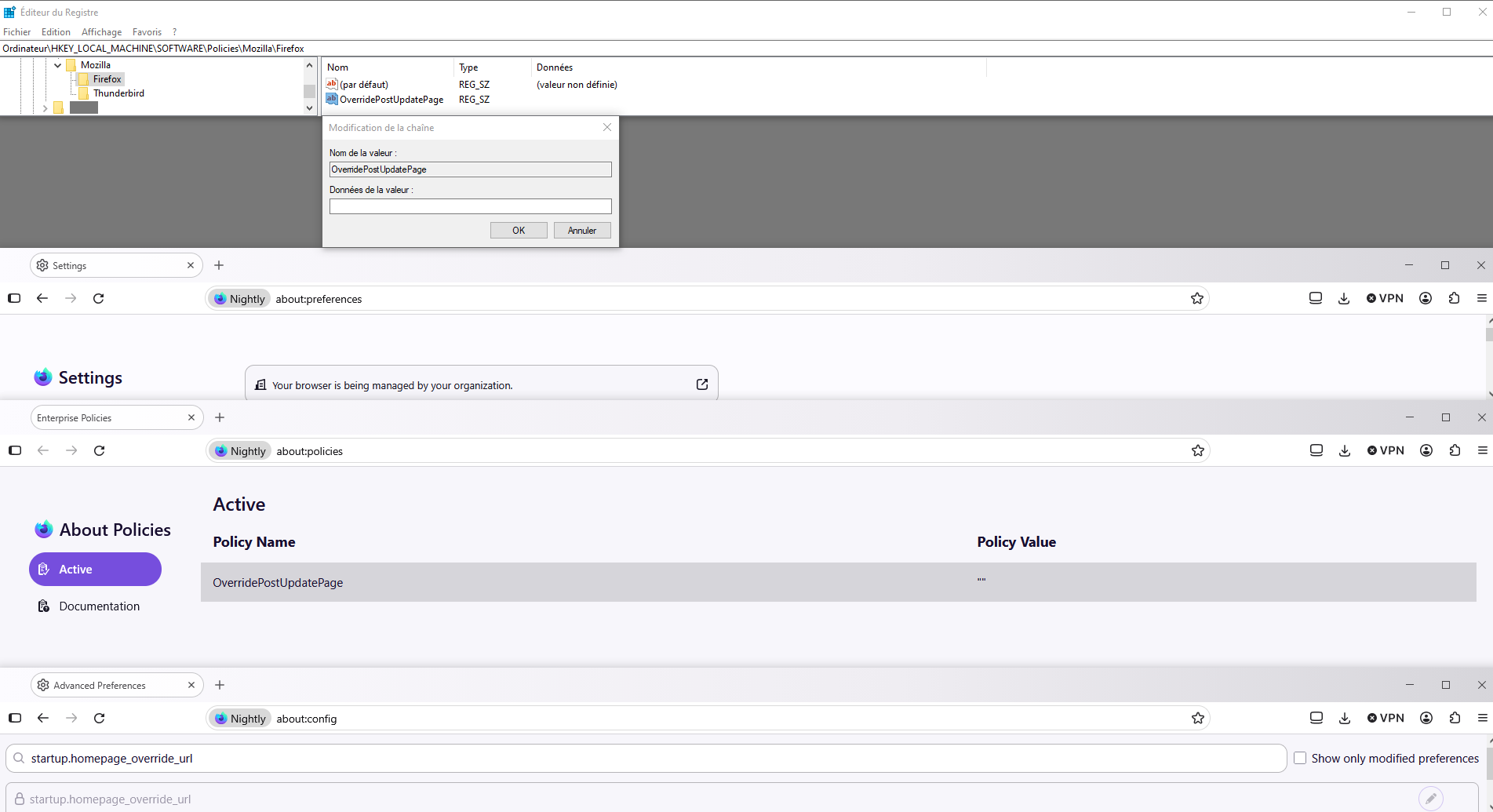Bookmark the about:policies page with star
Viewport: 1493px width, 812px height.
pos(1198,450)
